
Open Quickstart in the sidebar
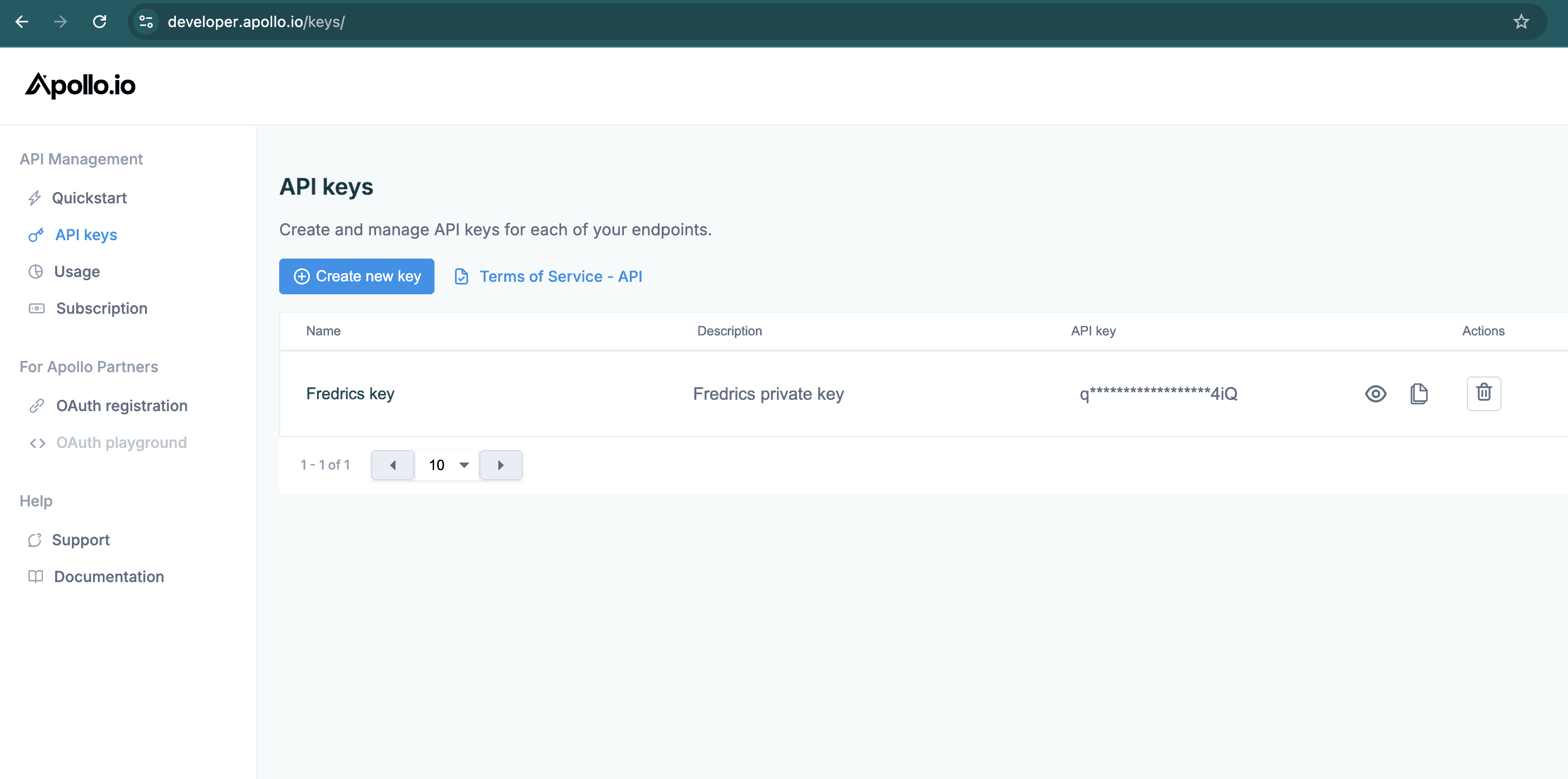tap(89, 198)
